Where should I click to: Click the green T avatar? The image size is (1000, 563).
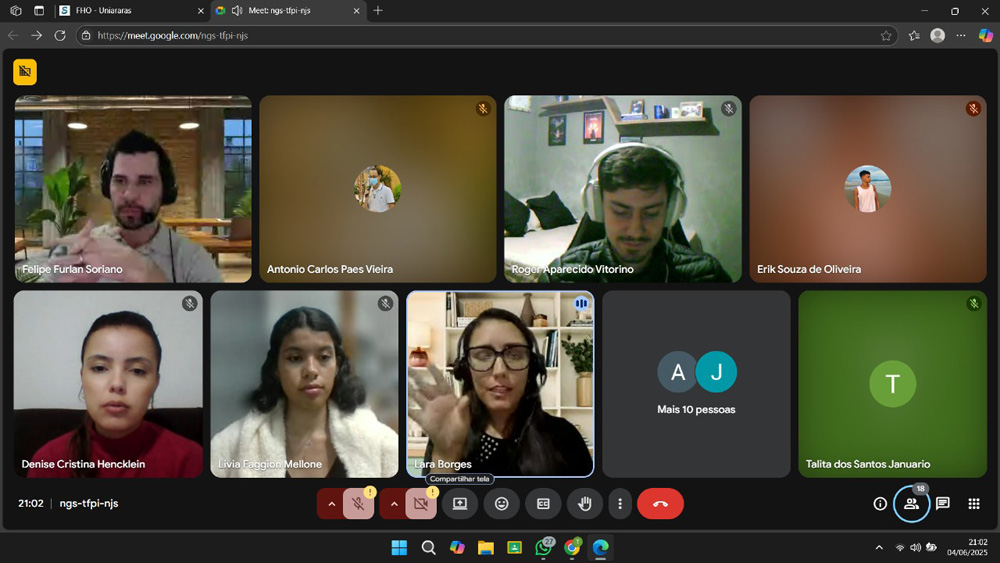point(892,384)
